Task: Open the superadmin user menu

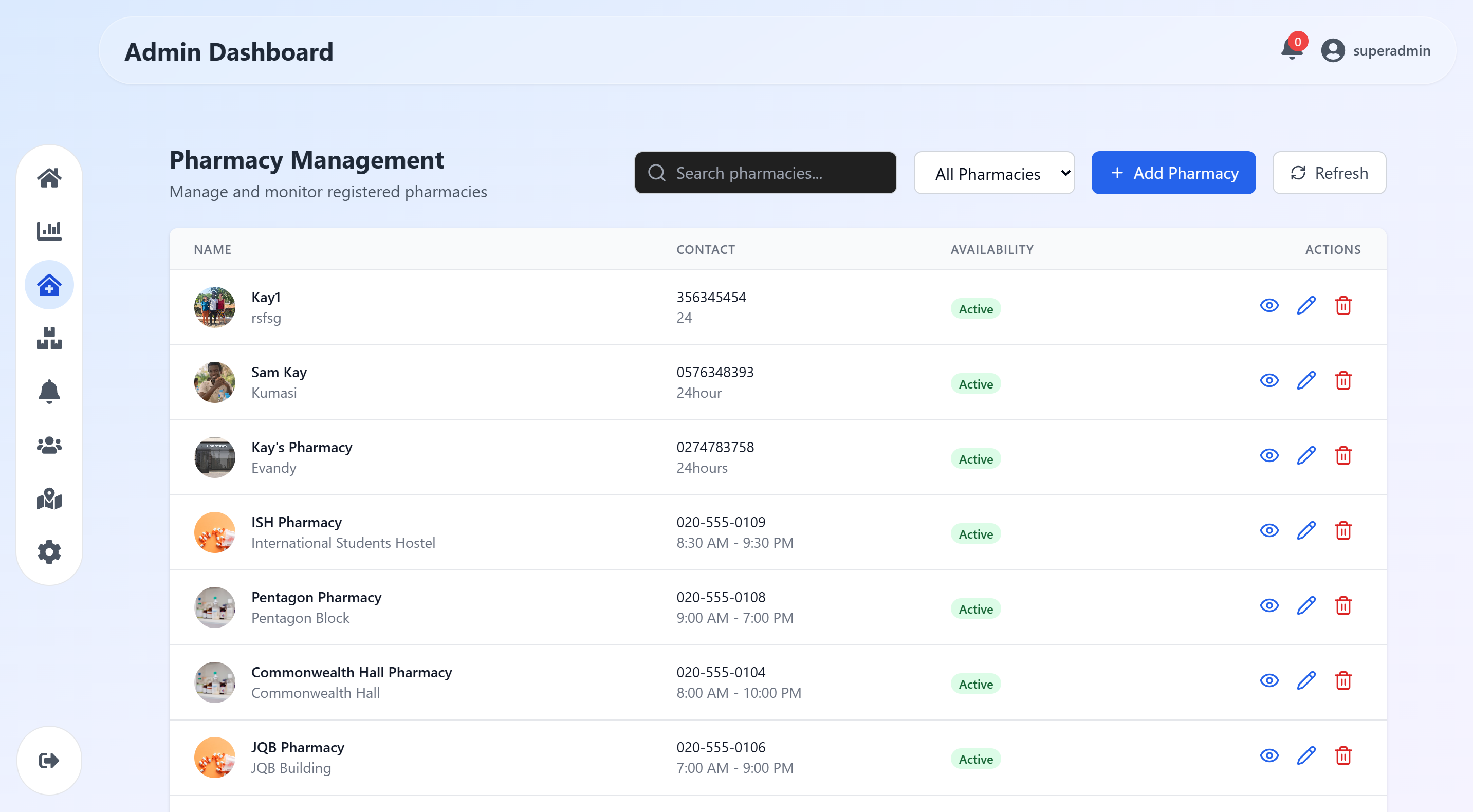Action: pos(1376,50)
